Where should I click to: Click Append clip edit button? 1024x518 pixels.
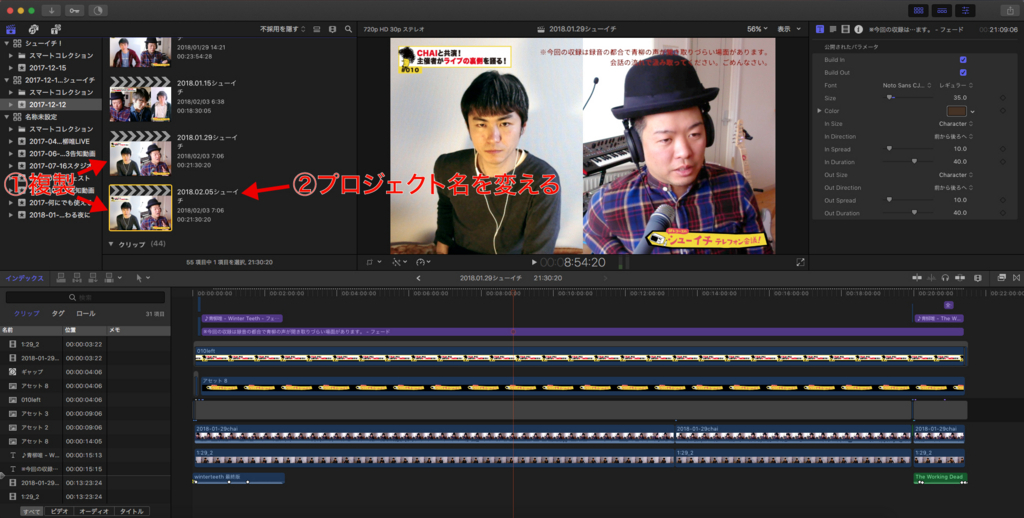[x=93, y=278]
